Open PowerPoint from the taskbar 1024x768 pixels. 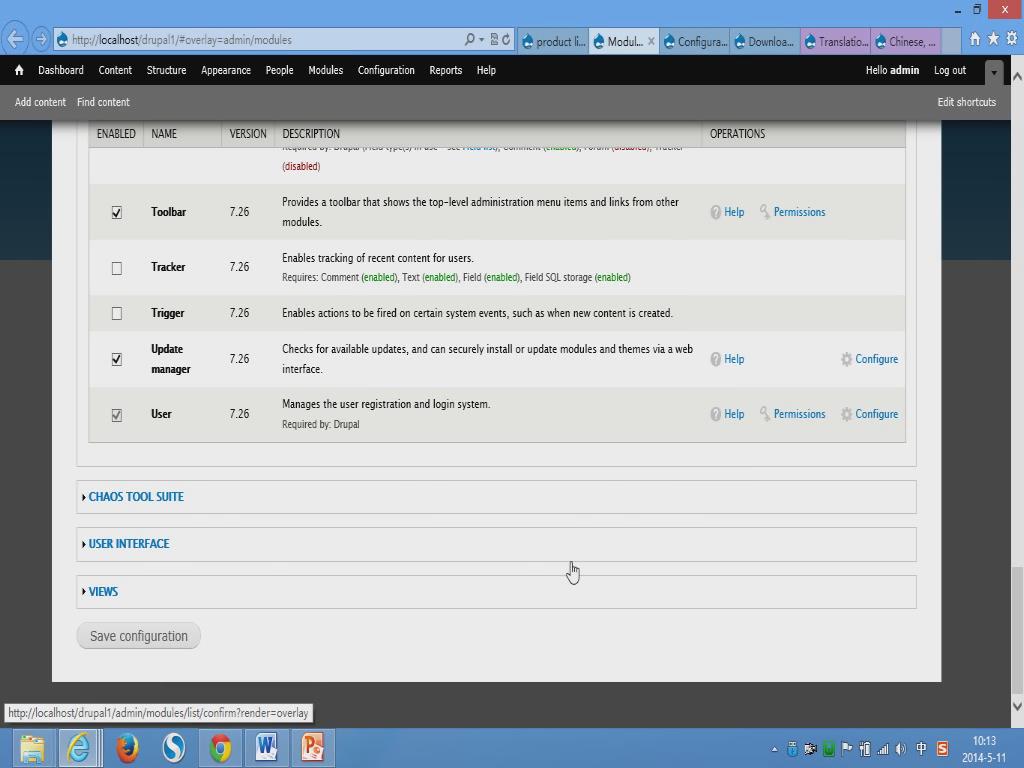tap(313, 748)
